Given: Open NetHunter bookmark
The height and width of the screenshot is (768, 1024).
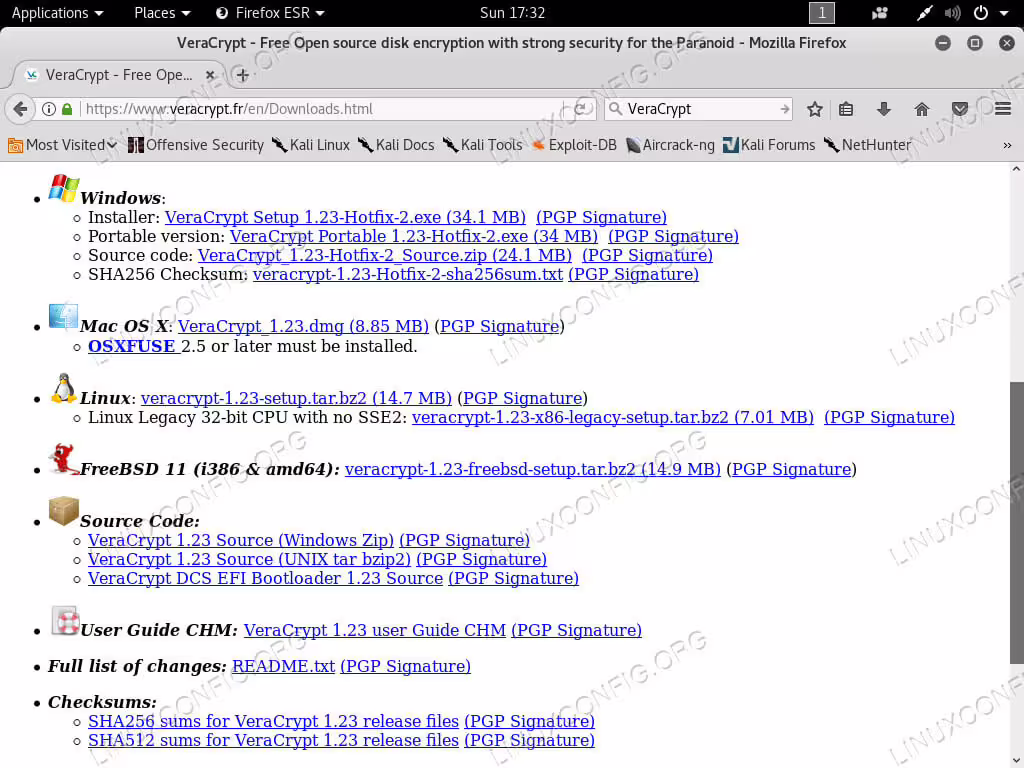Looking at the screenshot, I should pyautogui.click(x=867, y=145).
